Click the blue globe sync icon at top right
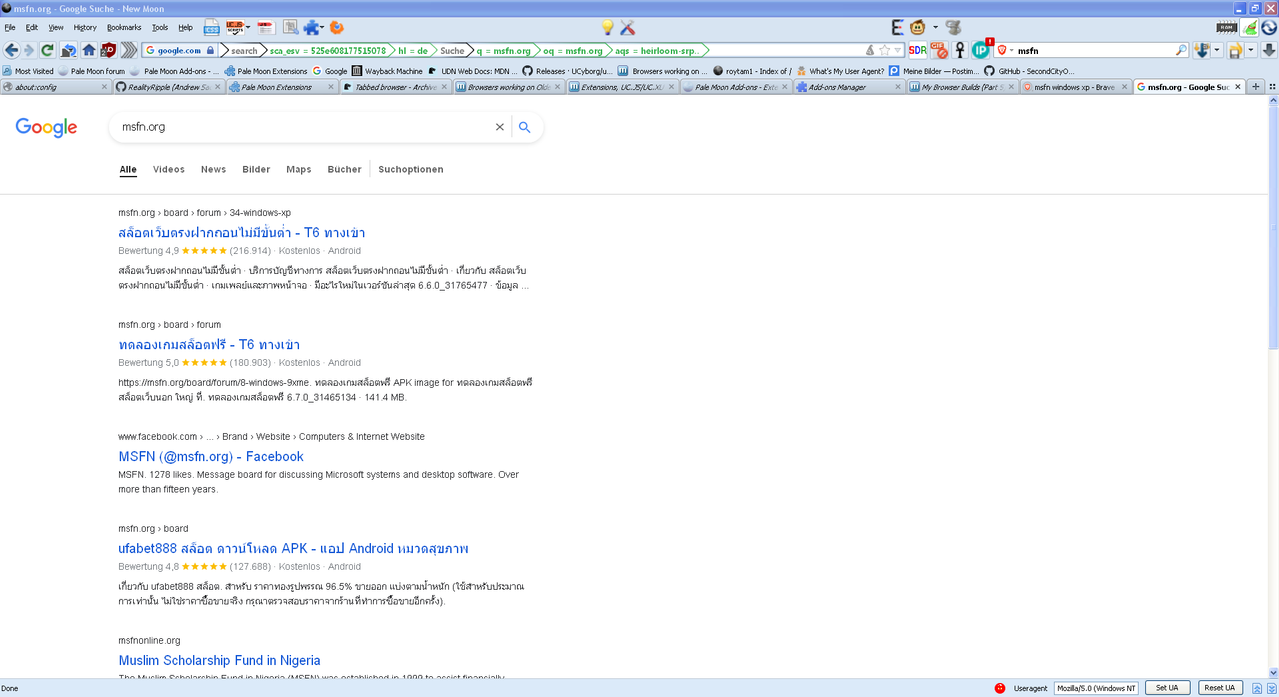Screen dimensions: 1279x697 pyautogui.click(x=1269, y=27)
